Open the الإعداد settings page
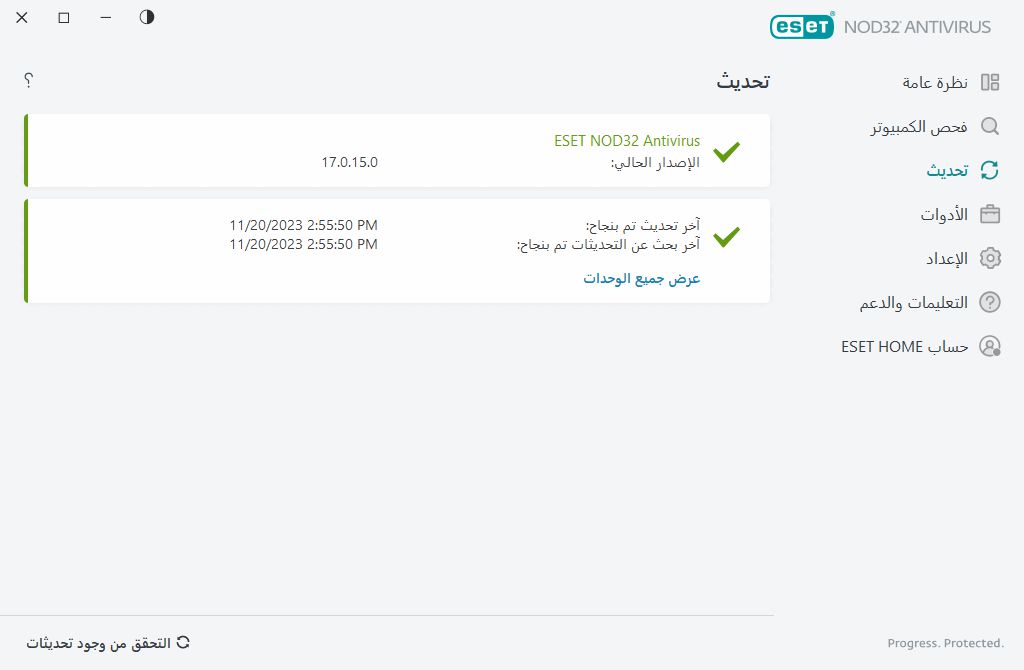This screenshot has height=670, width=1024. coord(945,258)
